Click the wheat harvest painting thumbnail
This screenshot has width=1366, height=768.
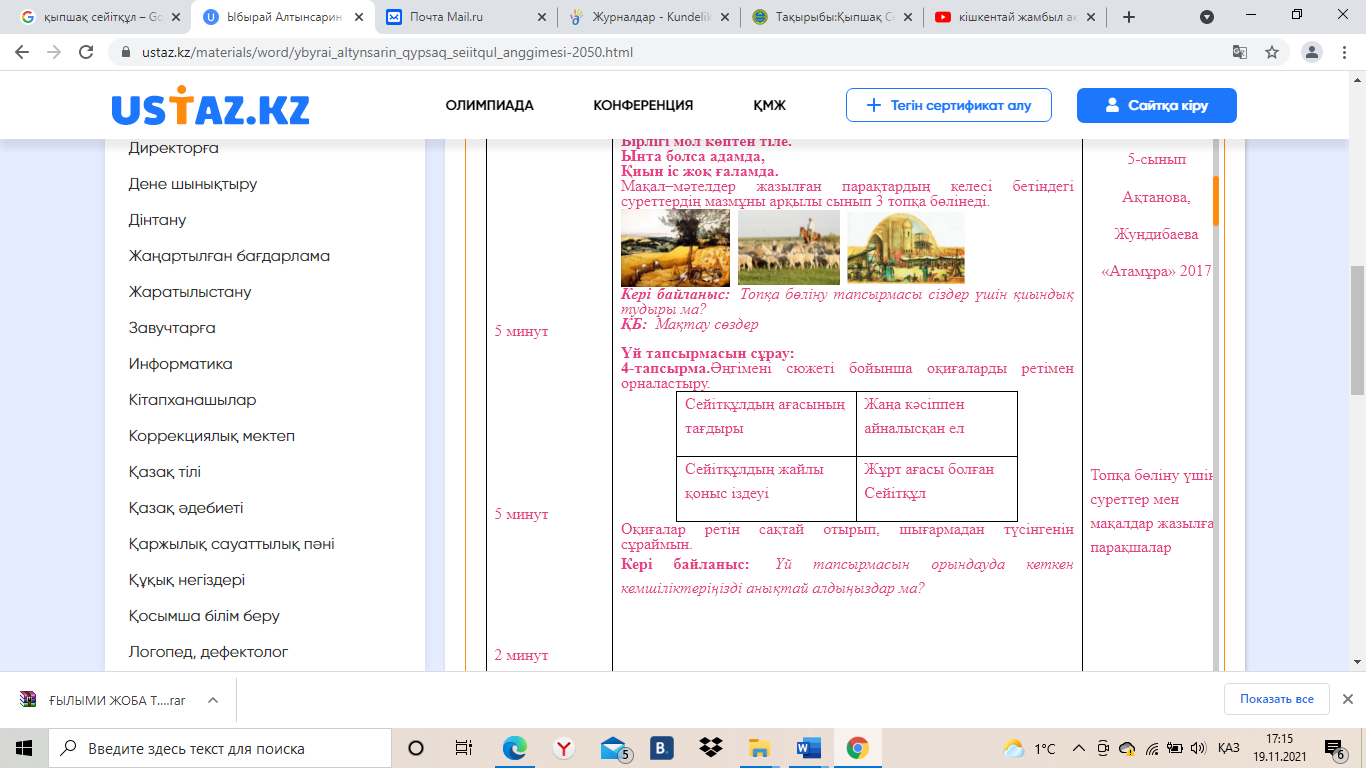(x=675, y=248)
